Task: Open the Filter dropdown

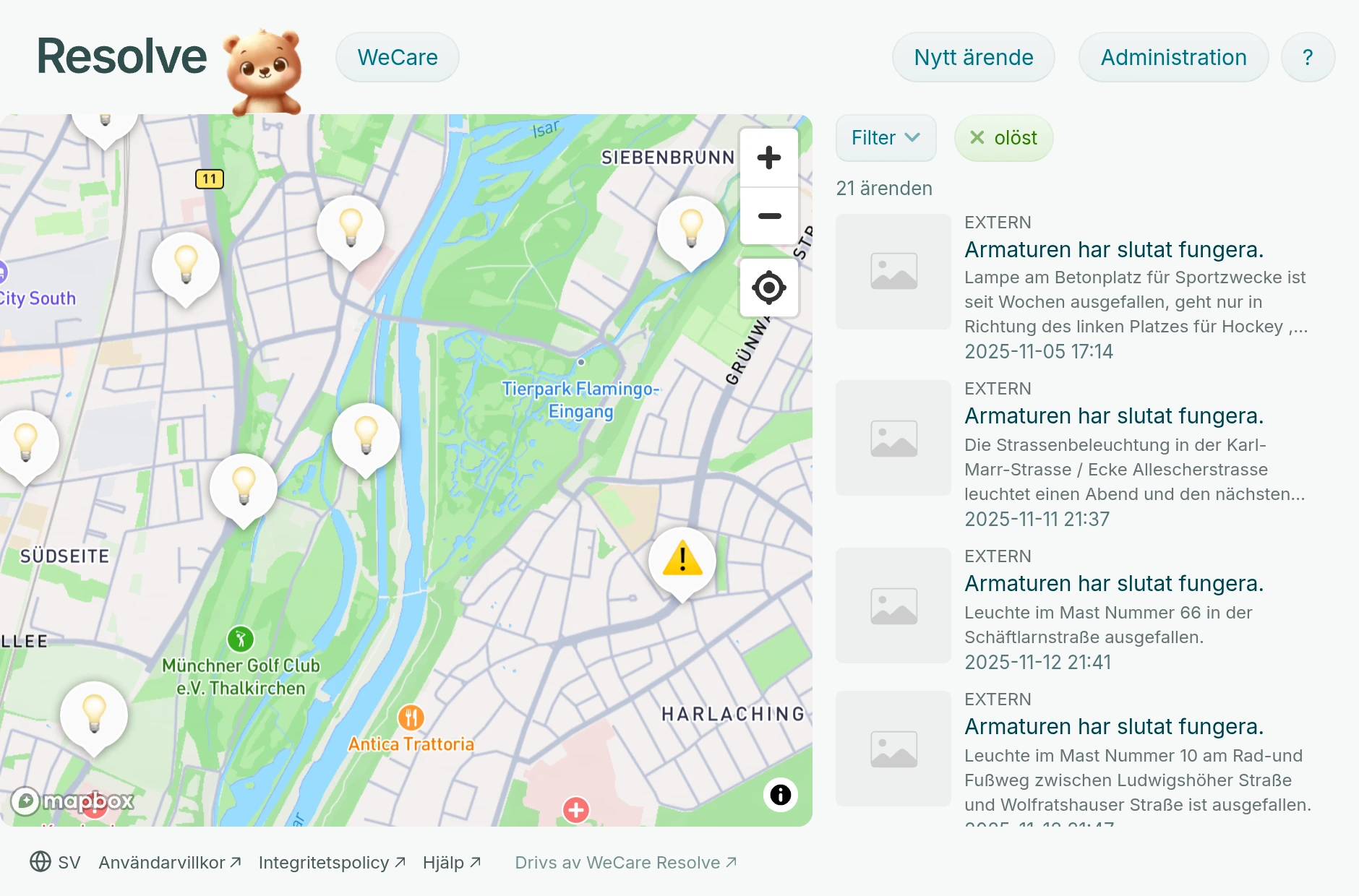Action: tap(886, 138)
